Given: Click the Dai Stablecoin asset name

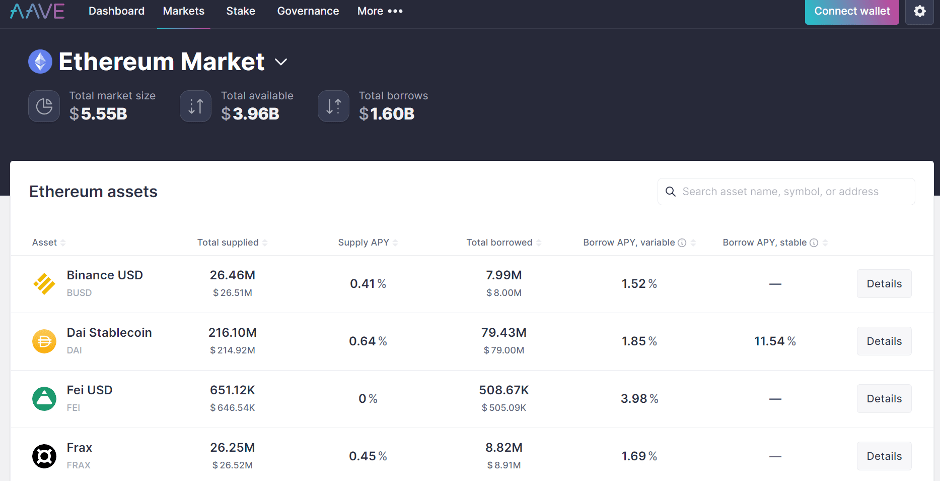Looking at the screenshot, I should (x=109, y=333).
